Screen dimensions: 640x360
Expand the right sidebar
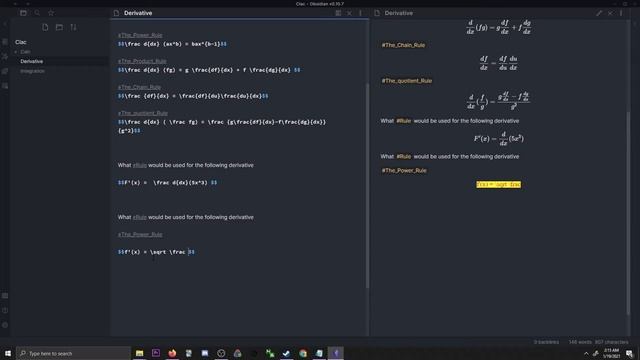(x=635, y=24)
